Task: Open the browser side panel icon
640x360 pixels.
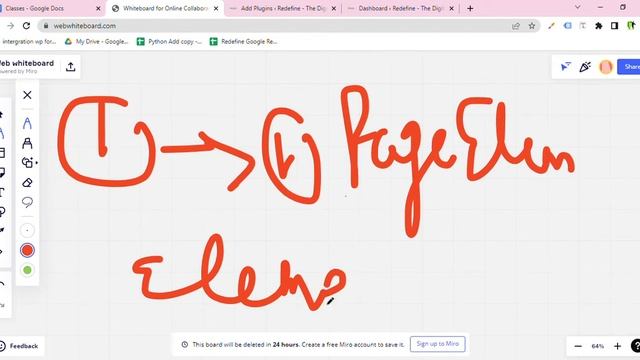Action: click(x=615, y=26)
